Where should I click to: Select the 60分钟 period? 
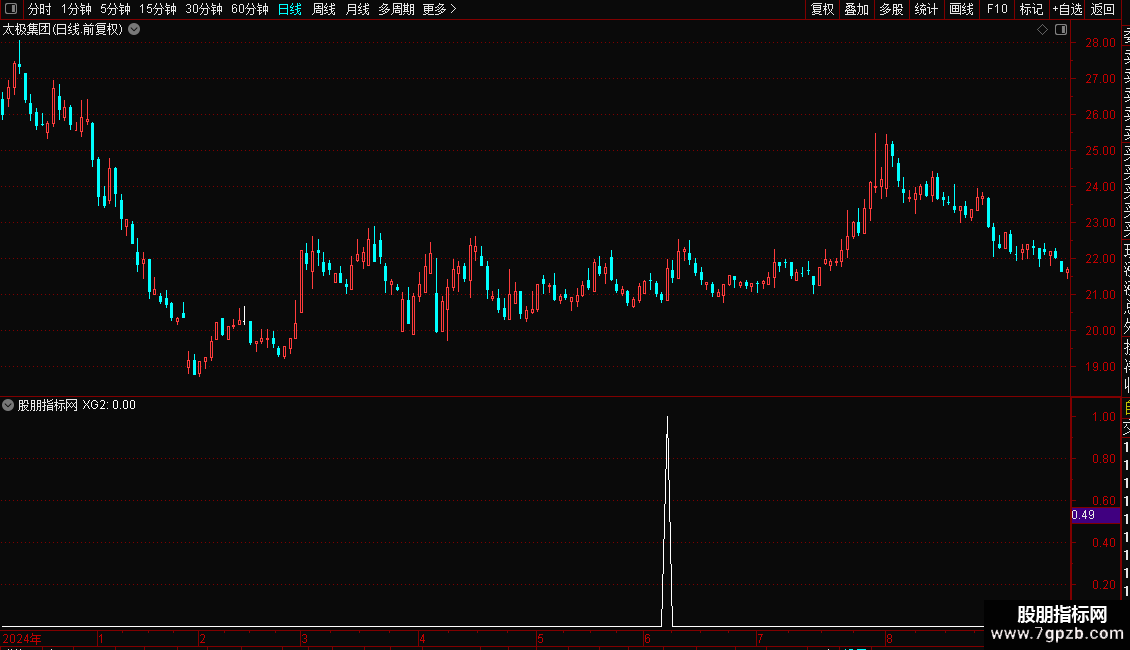250,9
